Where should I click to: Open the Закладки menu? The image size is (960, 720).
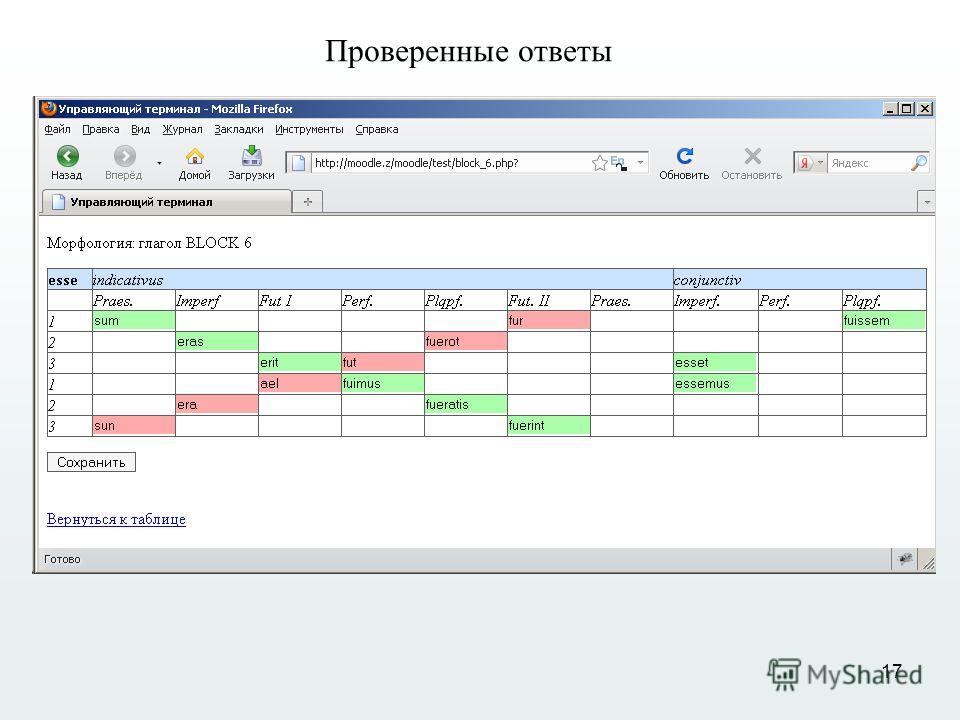click(x=239, y=129)
